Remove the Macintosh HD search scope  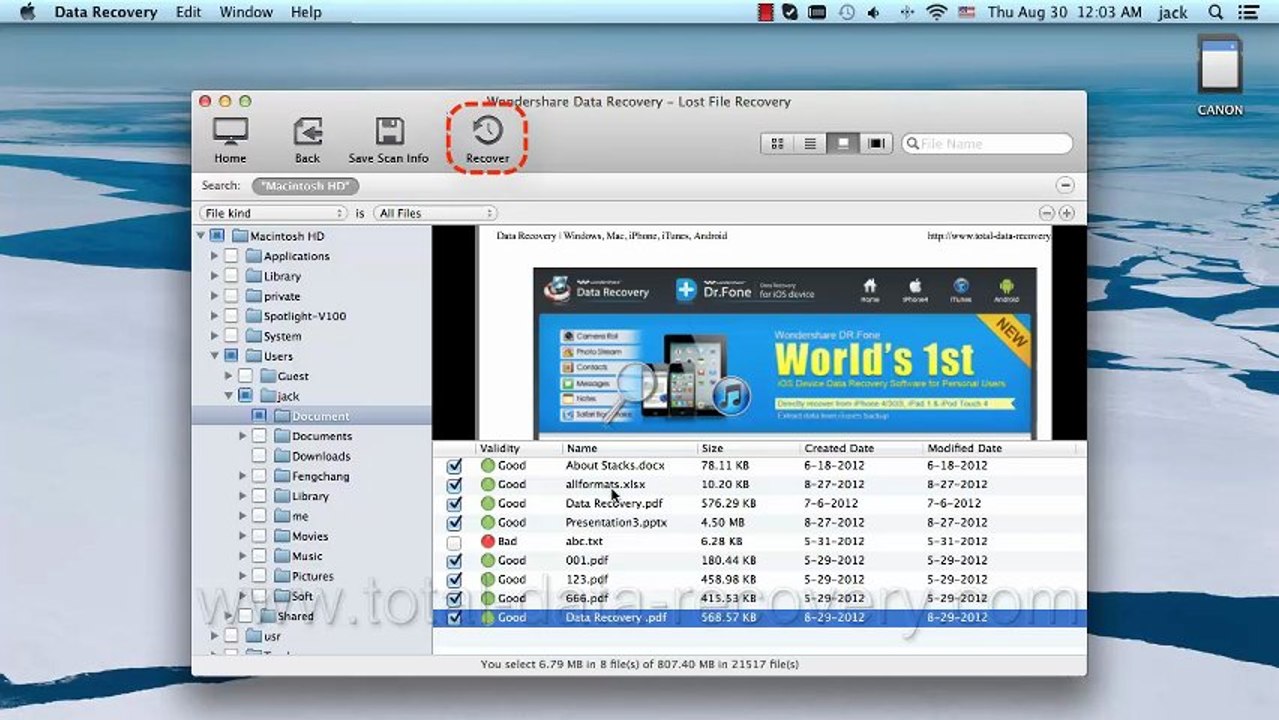pyautogui.click(x=1066, y=185)
